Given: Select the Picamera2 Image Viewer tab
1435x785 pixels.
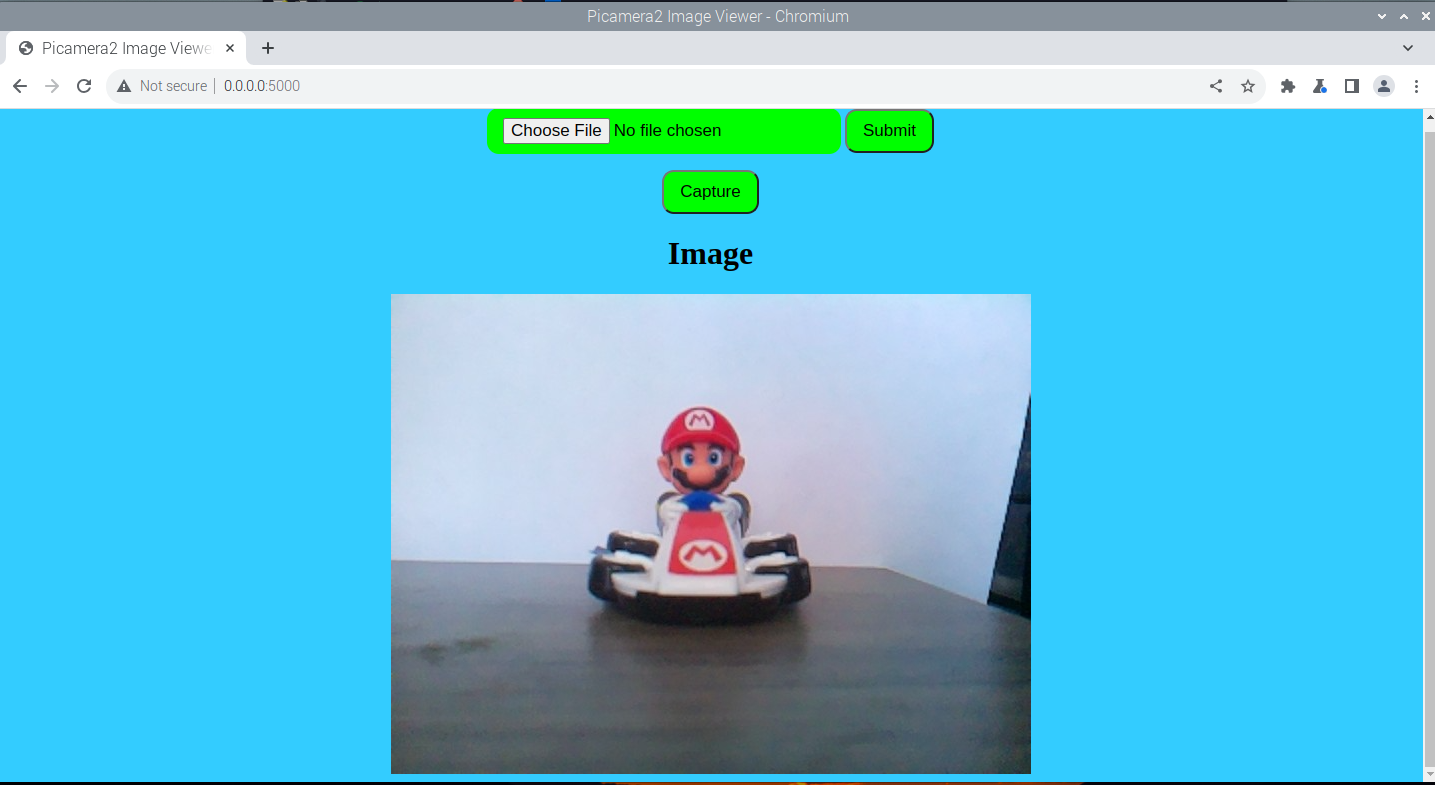Looking at the screenshot, I should point(120,47).
